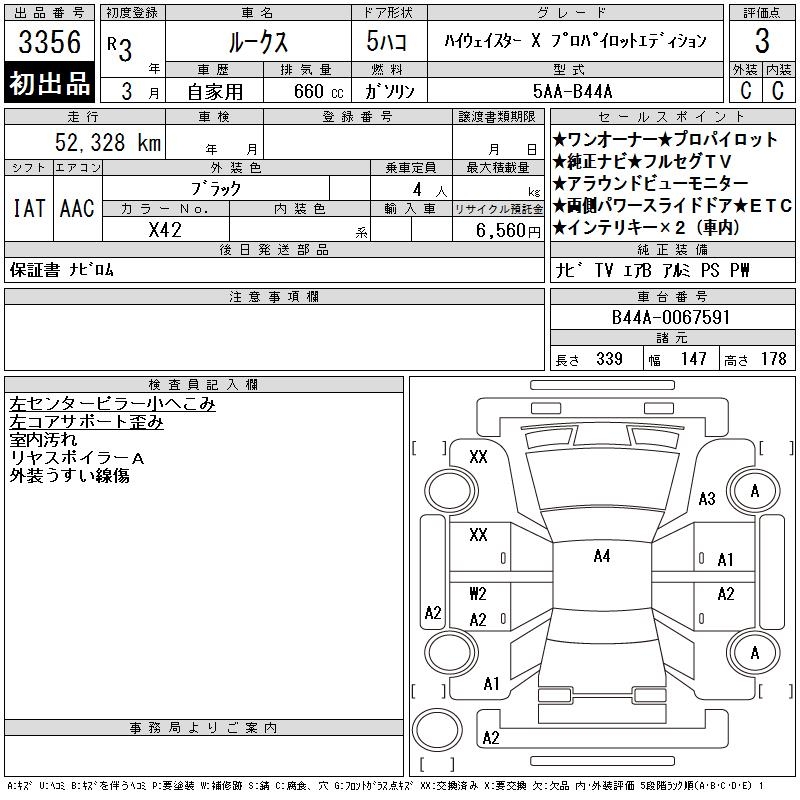Open the underlined 左コアサポート歪み note
The width and height of the screenshot is (800, 800).
pyautogui.click(x=86, y=422)
